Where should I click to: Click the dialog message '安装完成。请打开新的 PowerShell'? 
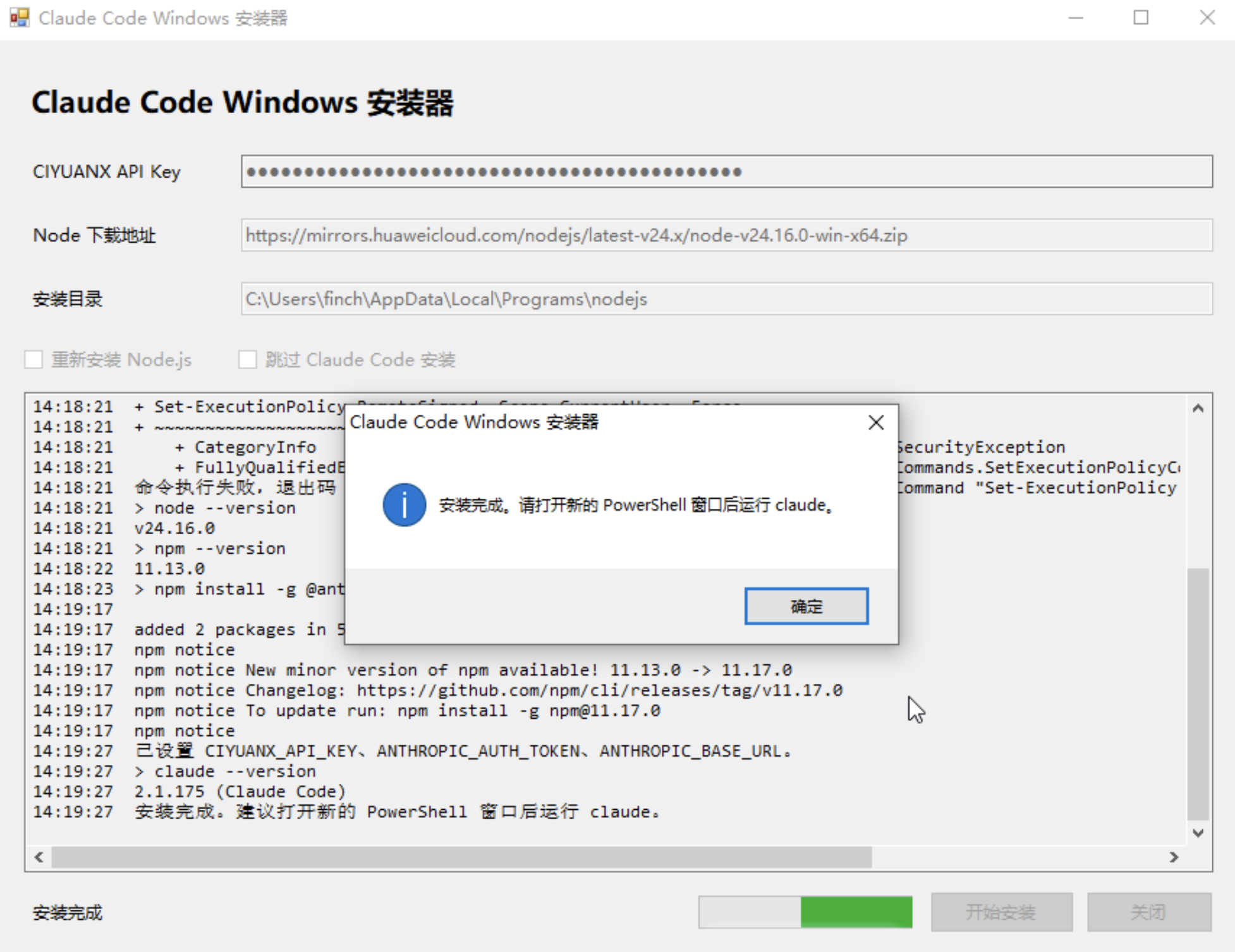click(636, 505)
